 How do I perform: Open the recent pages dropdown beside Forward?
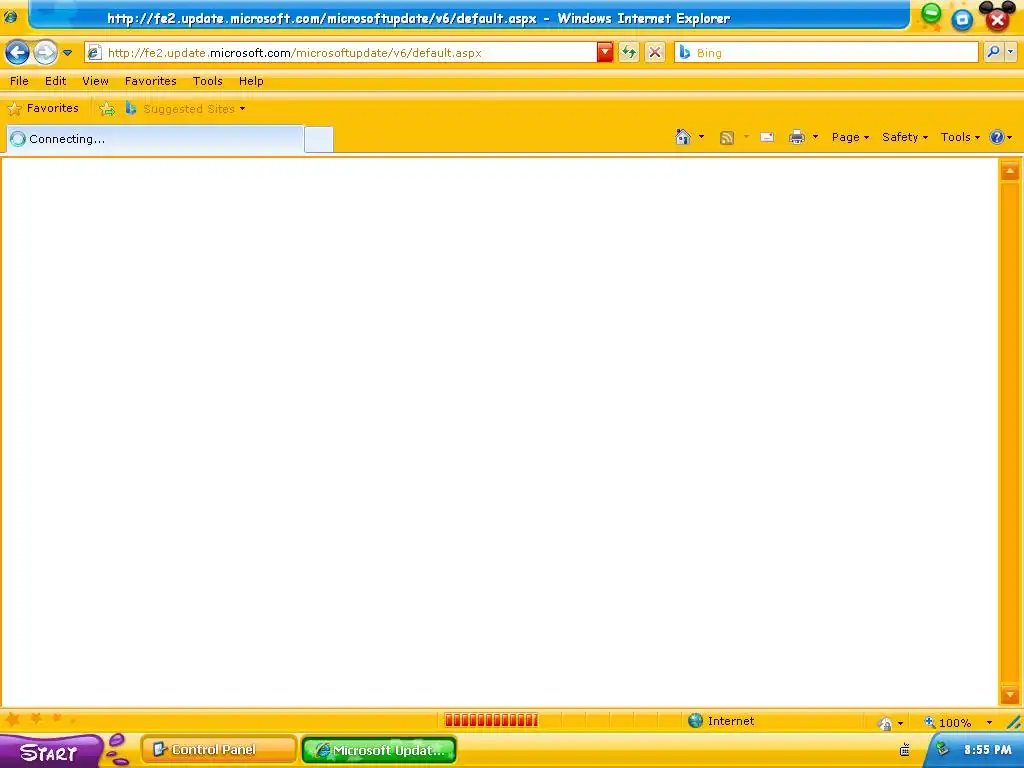(x=67, y=53)
